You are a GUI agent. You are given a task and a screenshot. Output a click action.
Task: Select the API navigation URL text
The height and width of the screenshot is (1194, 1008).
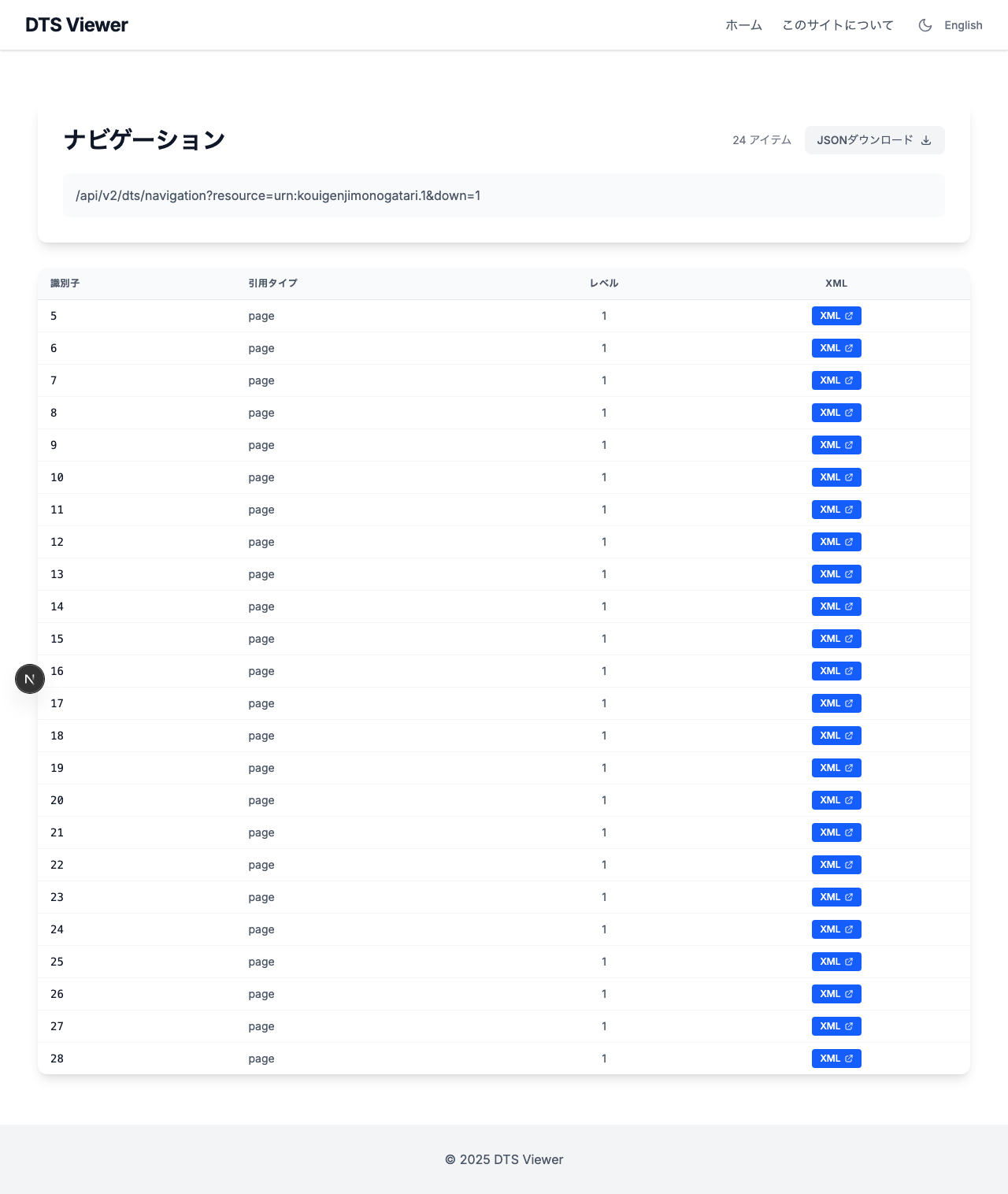[279, 195]
